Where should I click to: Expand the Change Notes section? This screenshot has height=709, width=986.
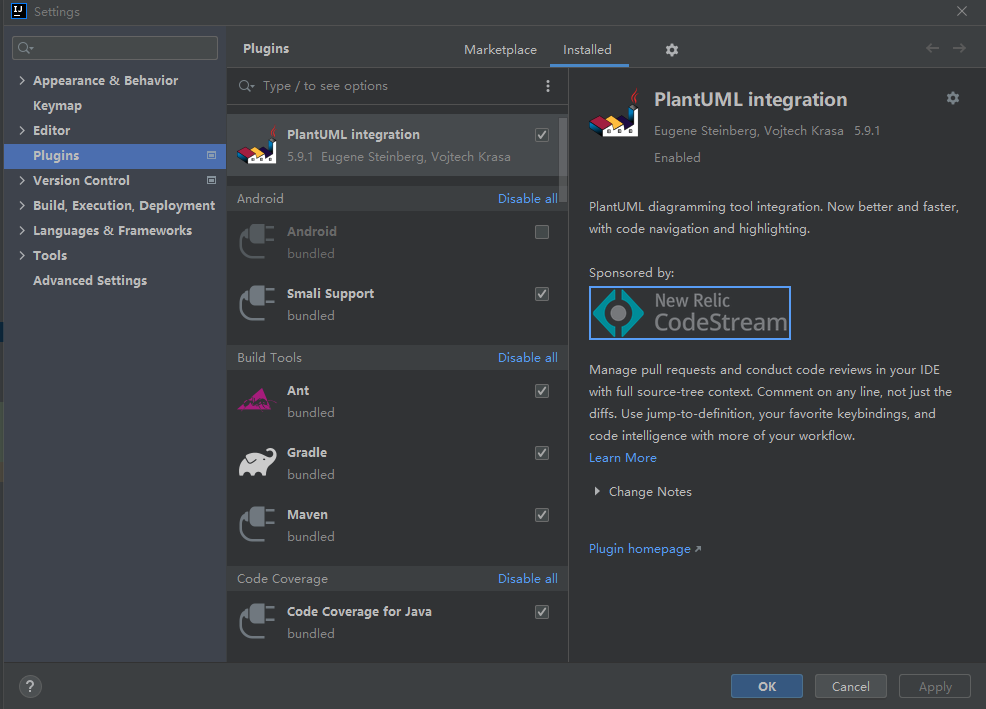coord(597,492)
